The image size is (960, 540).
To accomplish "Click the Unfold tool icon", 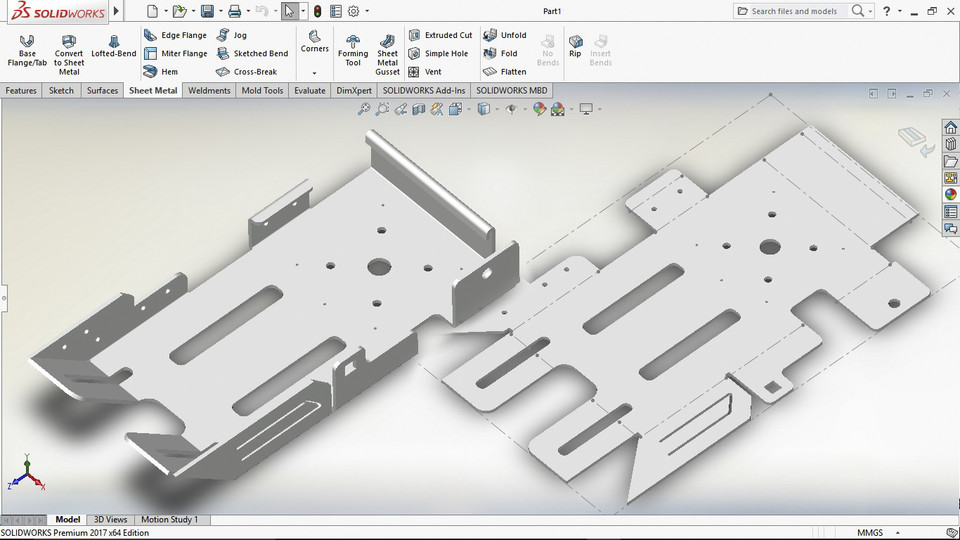I will [x=490, y=35].
